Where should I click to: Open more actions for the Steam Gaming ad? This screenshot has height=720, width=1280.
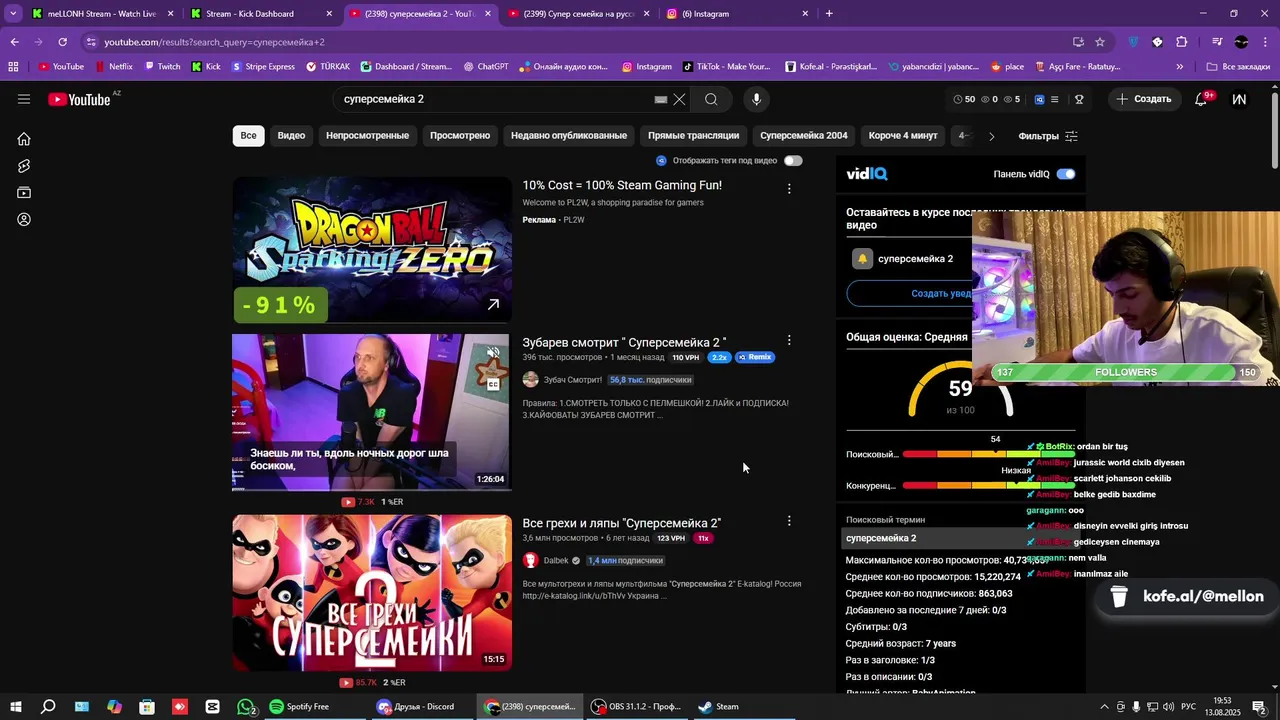789,188
